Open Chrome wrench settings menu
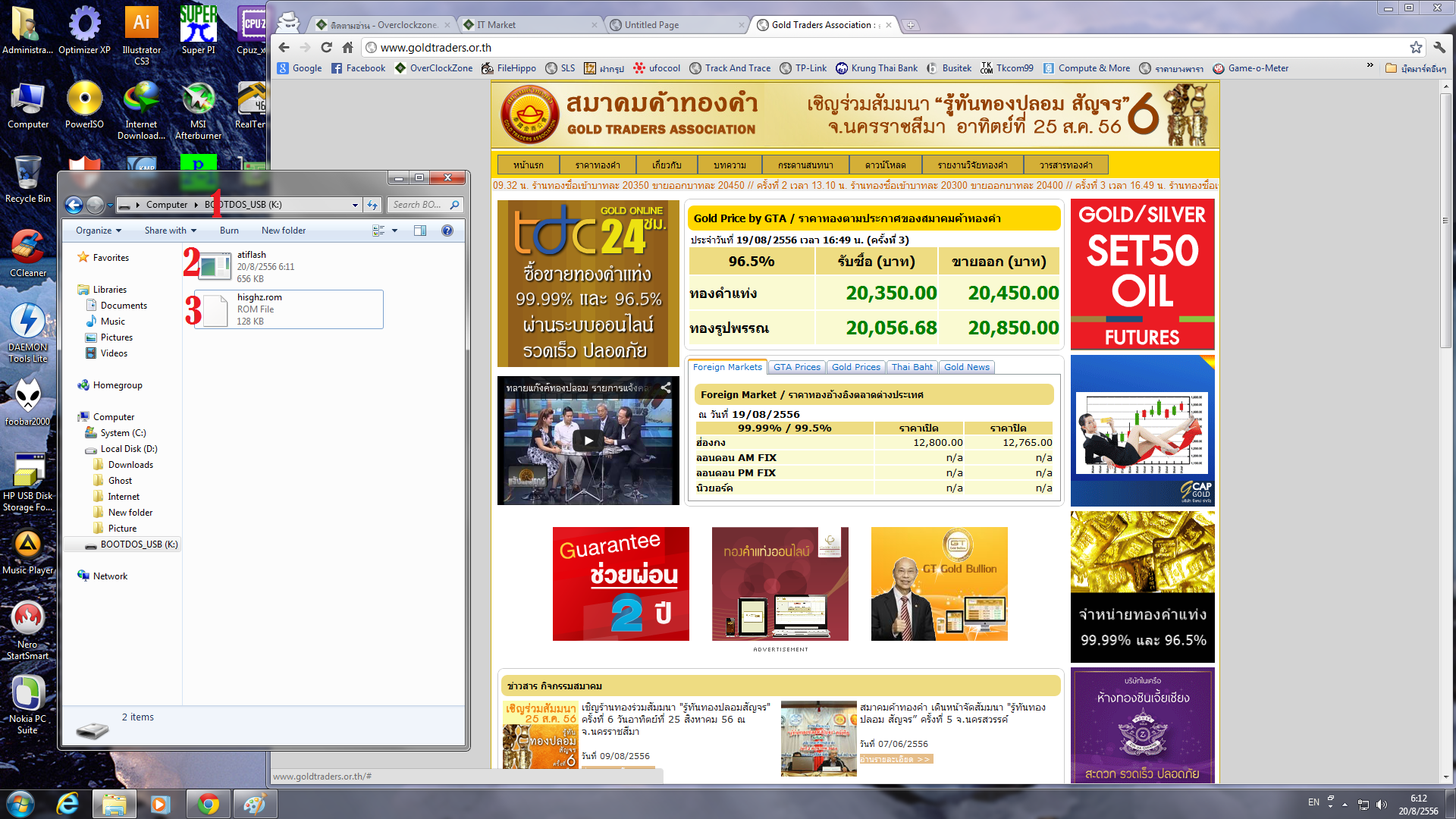The width and height of the screenshot is (1456, 819). tap(1439, 47)
